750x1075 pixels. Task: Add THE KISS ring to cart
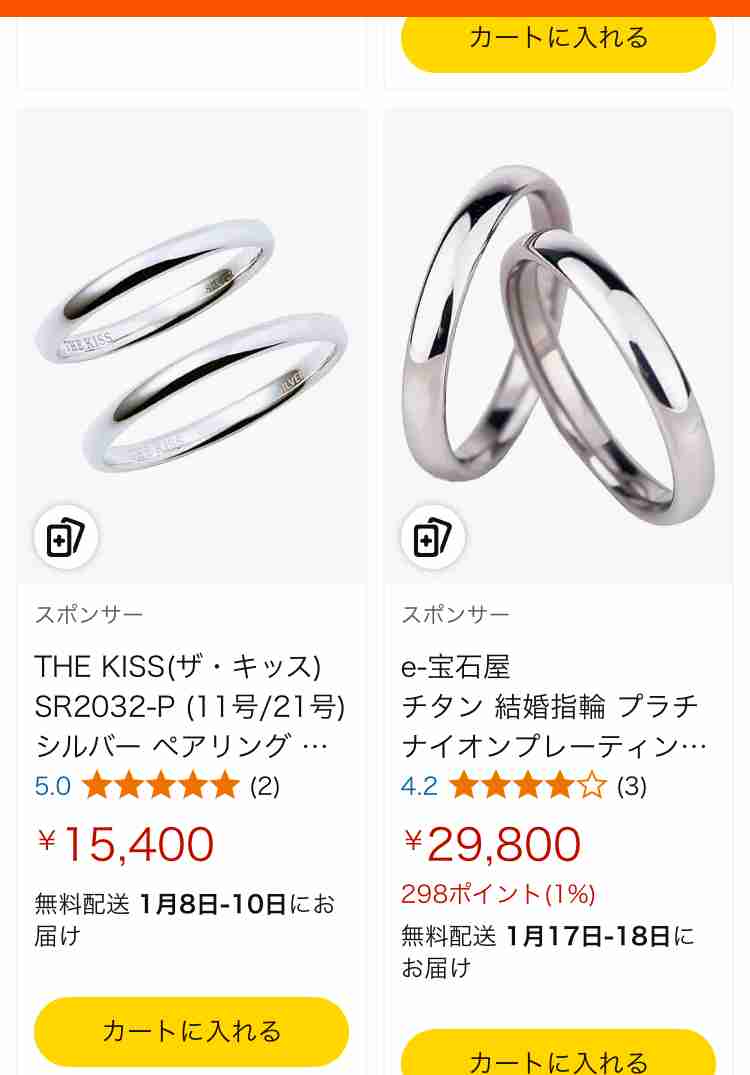click(x=191, y=1031)
